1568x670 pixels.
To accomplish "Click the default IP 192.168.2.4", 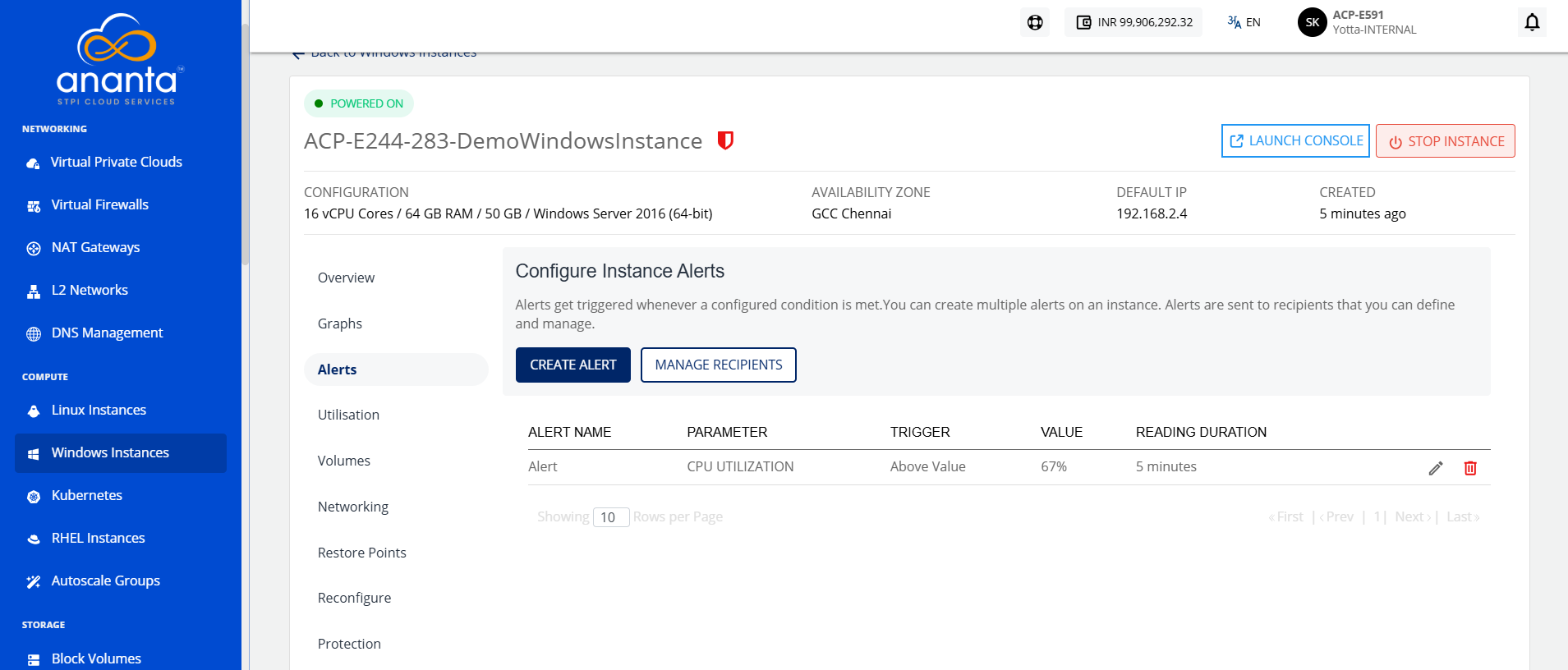I will (x=1152, y=214).
